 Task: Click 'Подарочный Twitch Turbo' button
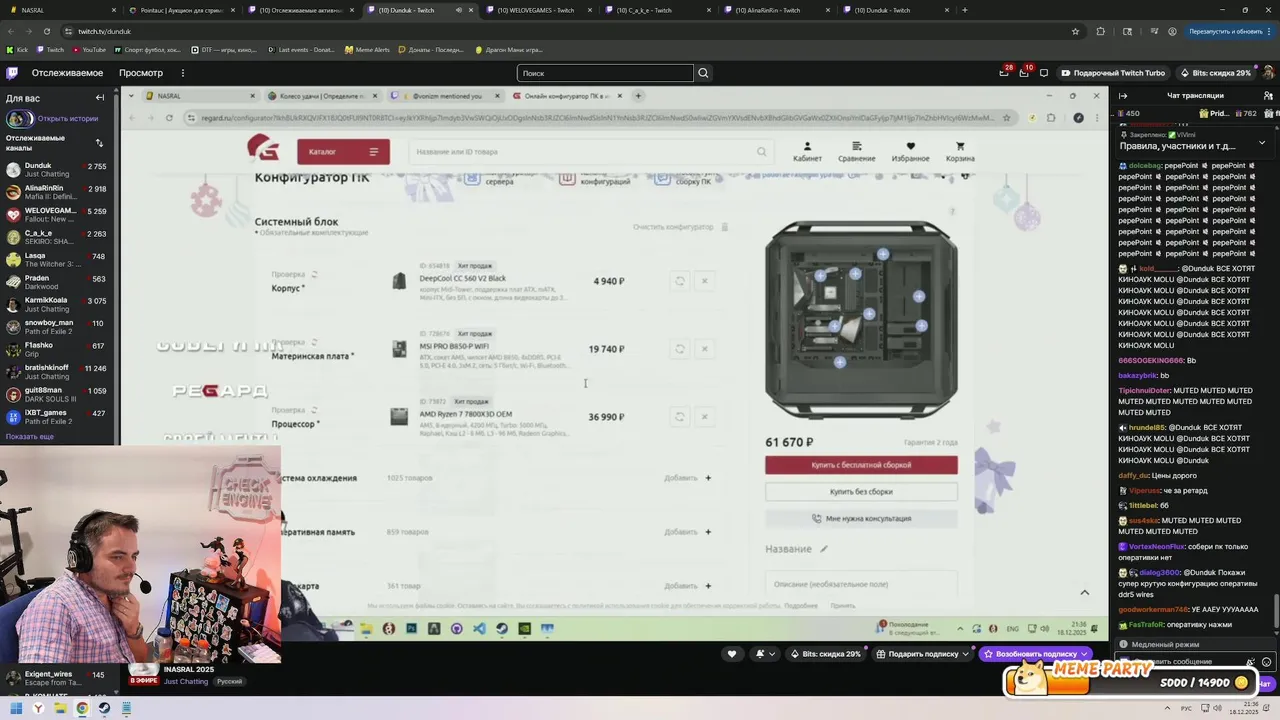click(1113, 73)
